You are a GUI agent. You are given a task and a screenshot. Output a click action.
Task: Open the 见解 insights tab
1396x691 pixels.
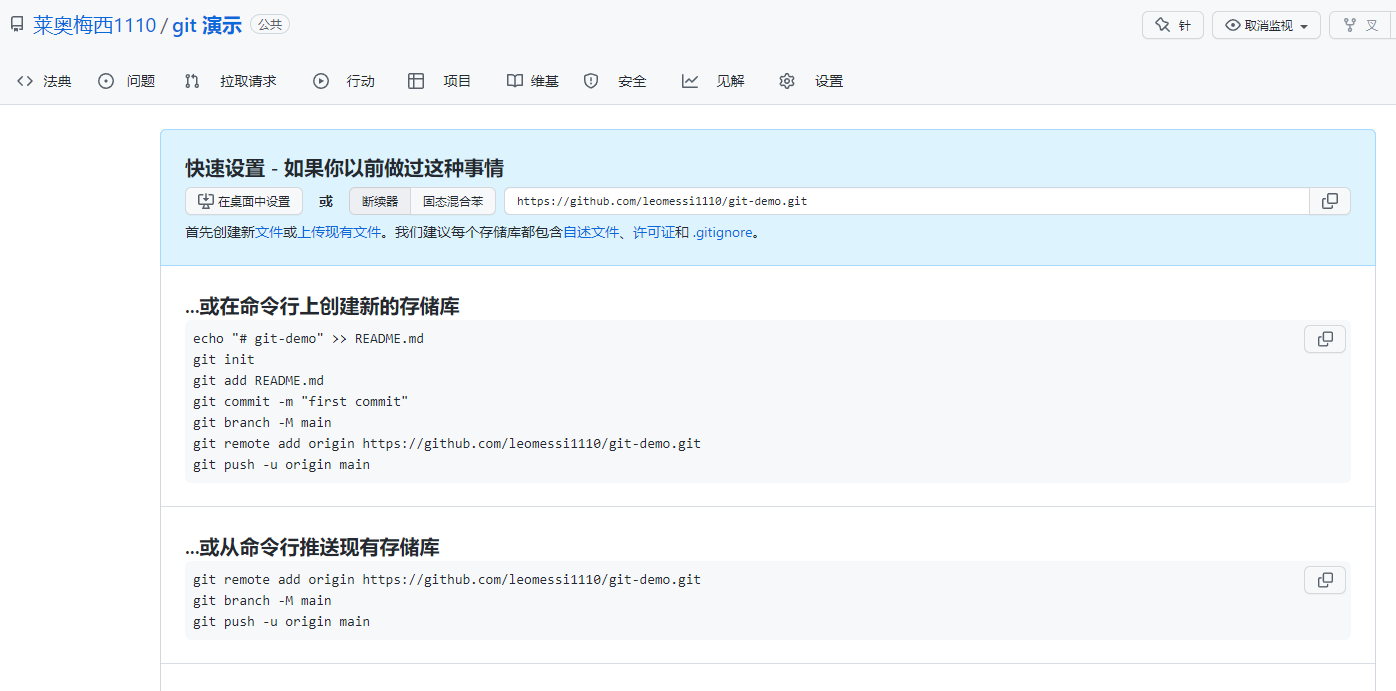tap(713, 81)
